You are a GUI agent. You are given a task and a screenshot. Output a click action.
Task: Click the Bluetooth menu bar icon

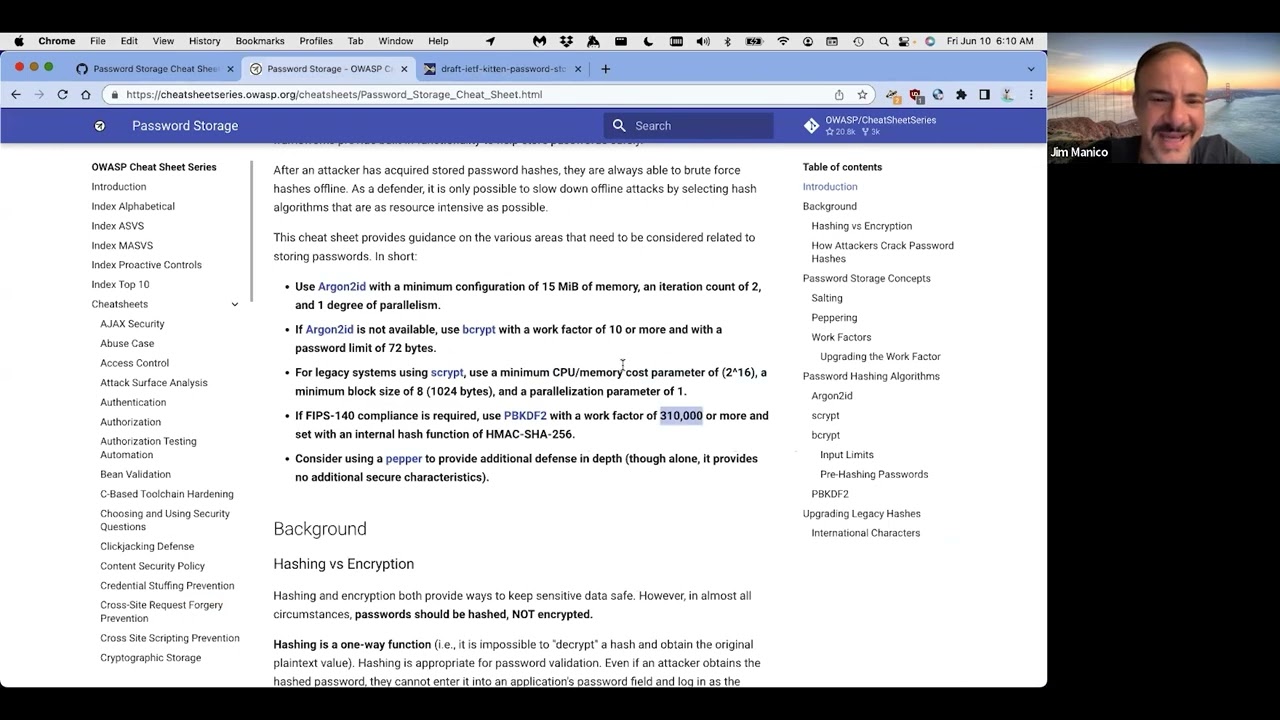[x=727, y=41]
